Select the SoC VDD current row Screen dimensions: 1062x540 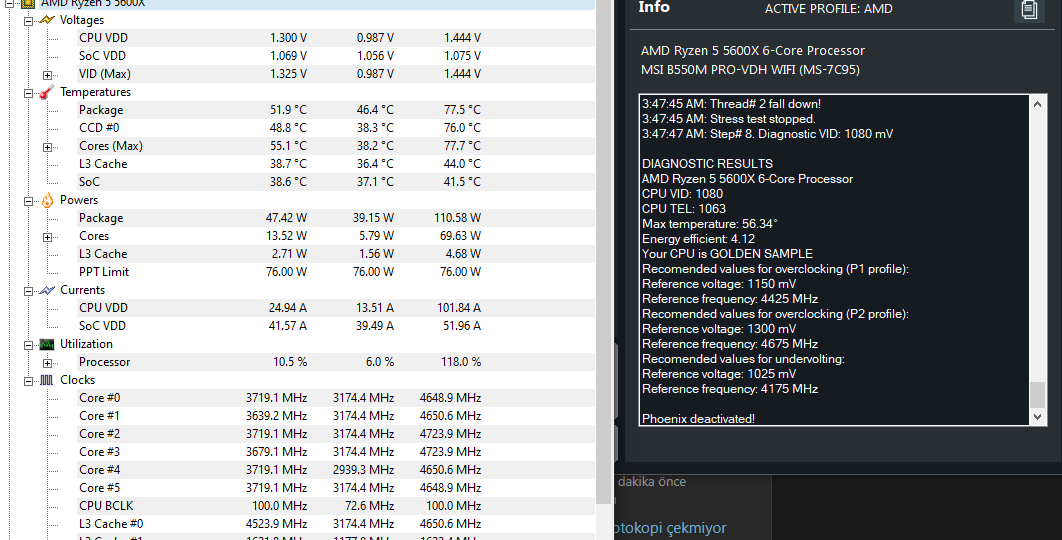click(x=335, y=326)
